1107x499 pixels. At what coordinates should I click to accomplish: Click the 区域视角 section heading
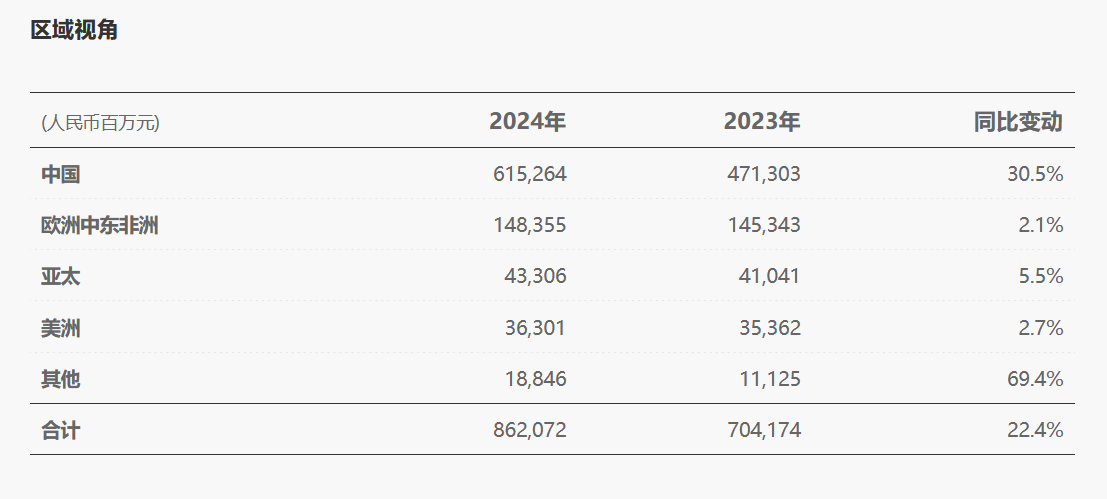click(x=74, y=30)
